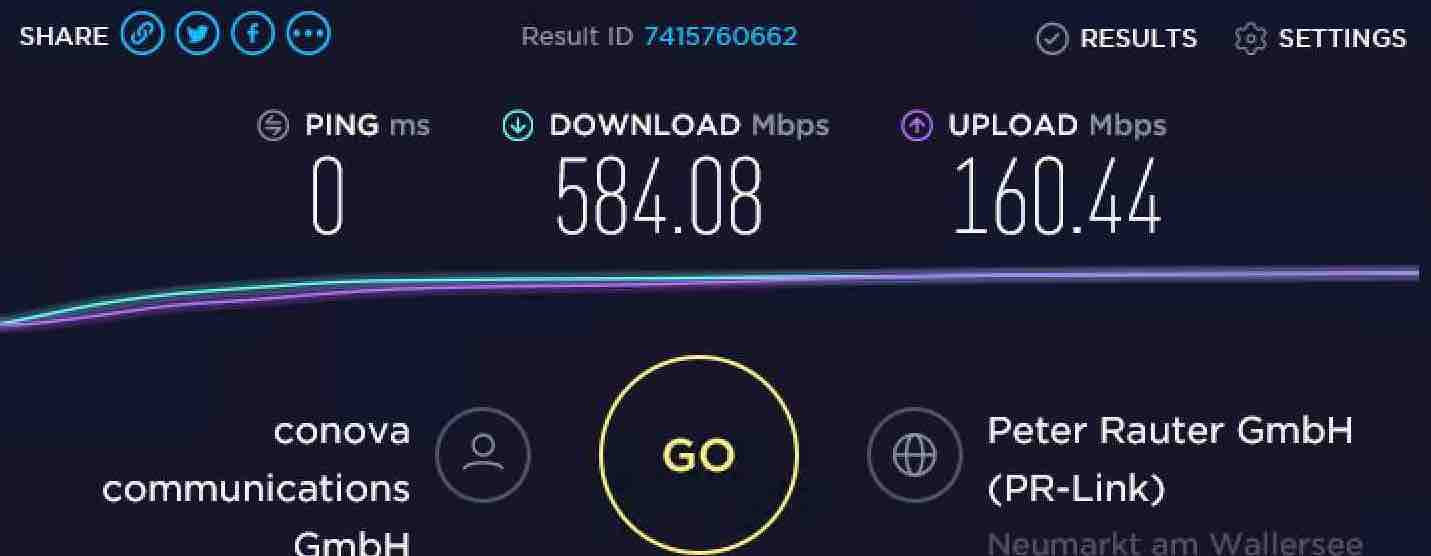
Task: Click the ping latency icon
Action: coord(273,126)
